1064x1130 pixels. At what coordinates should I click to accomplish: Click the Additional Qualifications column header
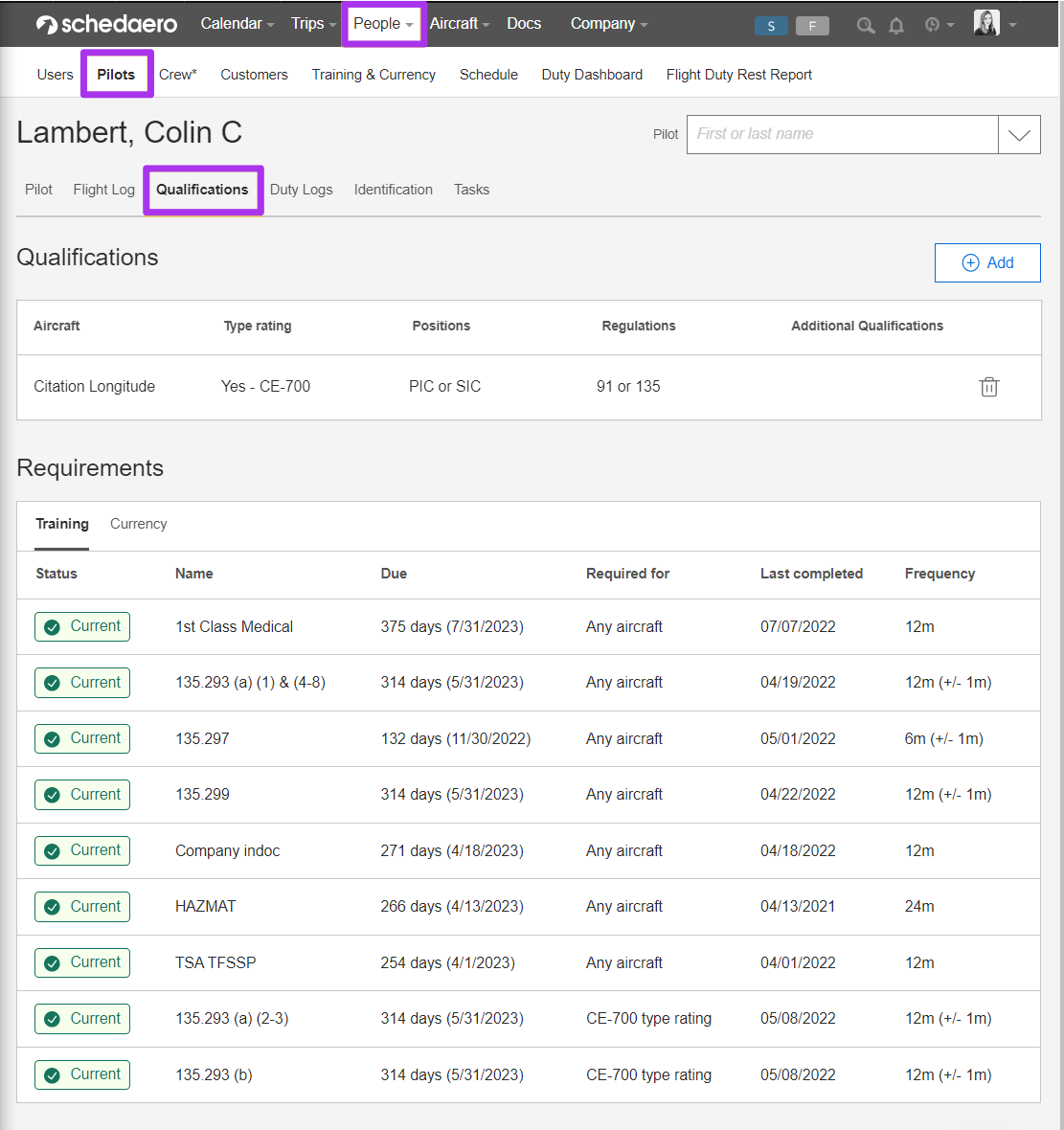(868, 326)
